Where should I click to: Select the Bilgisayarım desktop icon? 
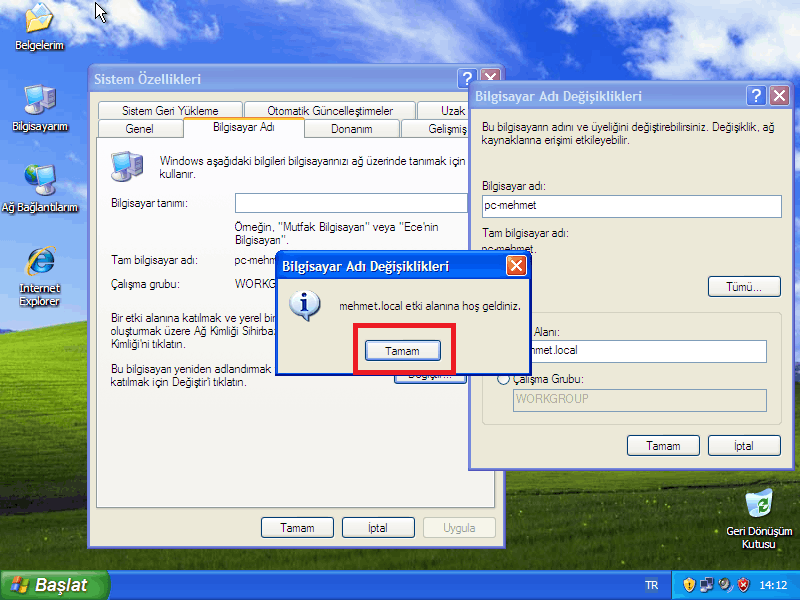coord(39,100)
